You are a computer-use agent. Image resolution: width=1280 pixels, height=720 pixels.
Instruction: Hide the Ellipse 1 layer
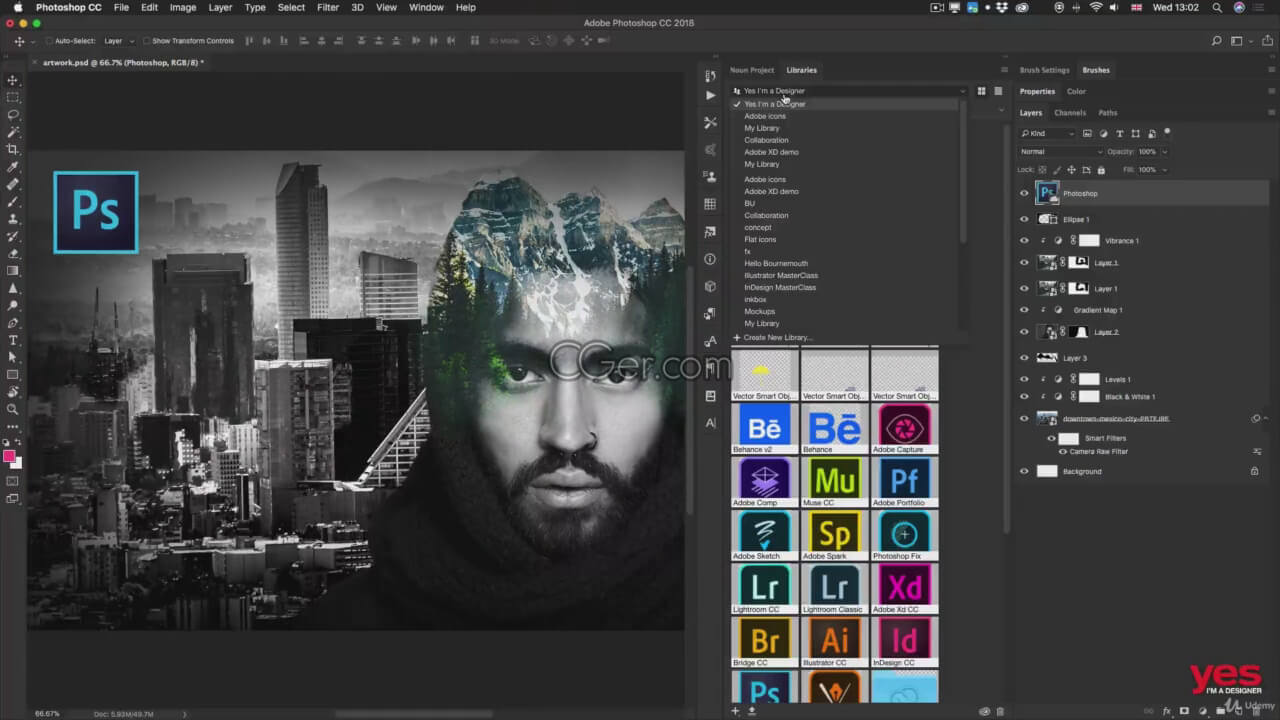[1023, 219]
